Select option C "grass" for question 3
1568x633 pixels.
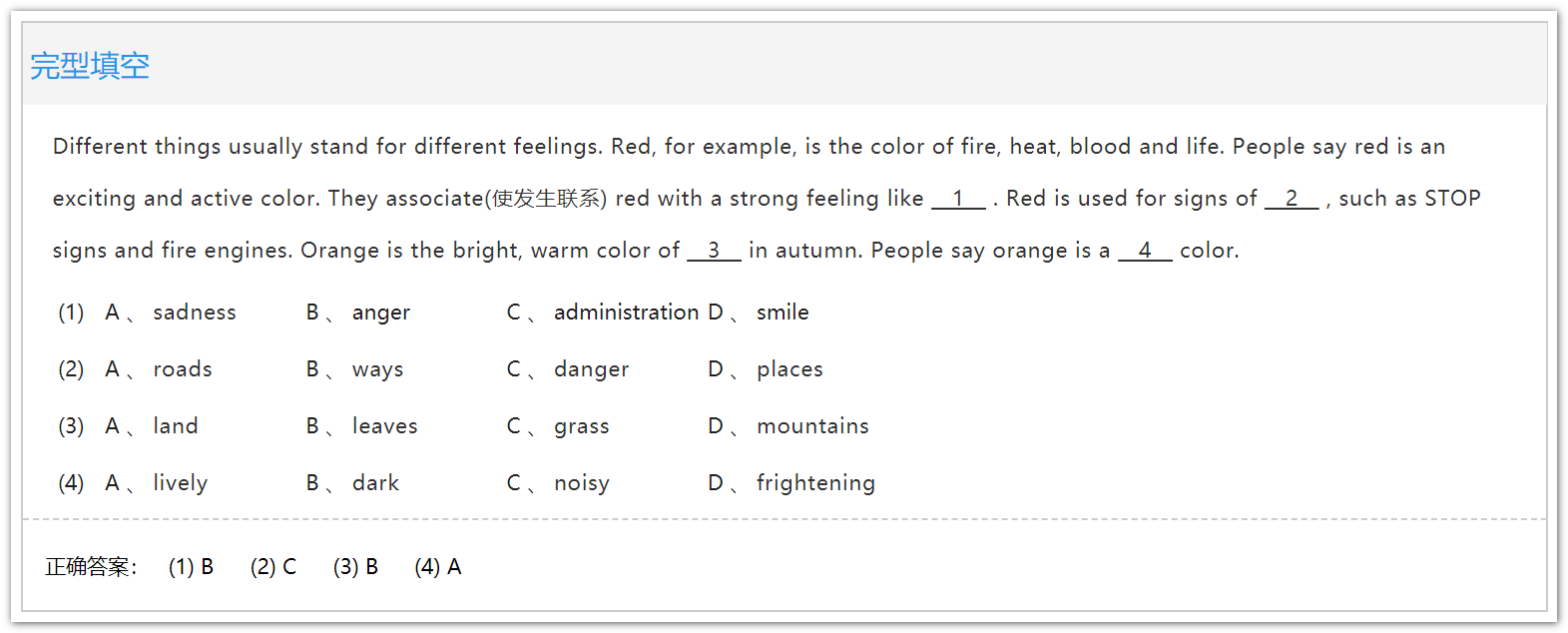tap(581, 426)
